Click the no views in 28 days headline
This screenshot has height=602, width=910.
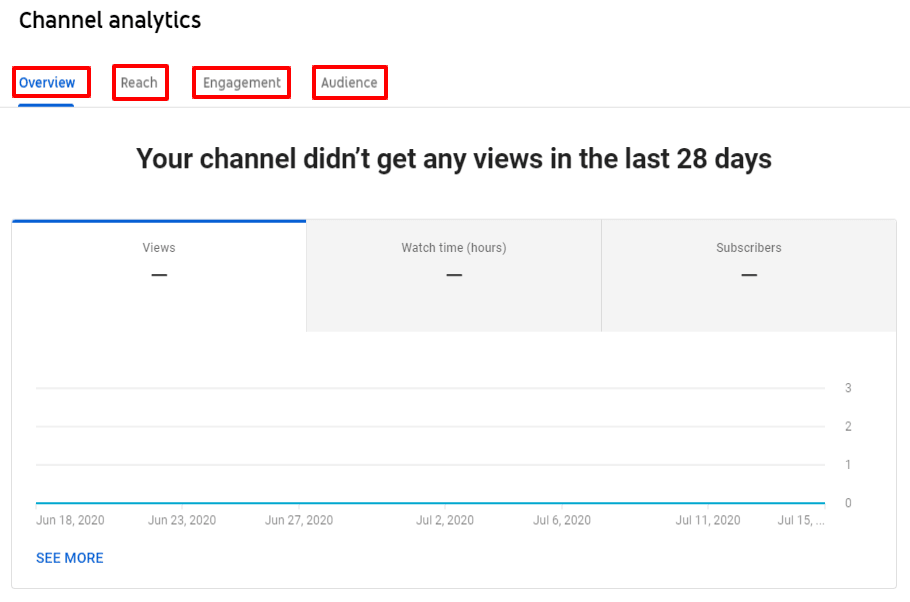coord(454,159)
